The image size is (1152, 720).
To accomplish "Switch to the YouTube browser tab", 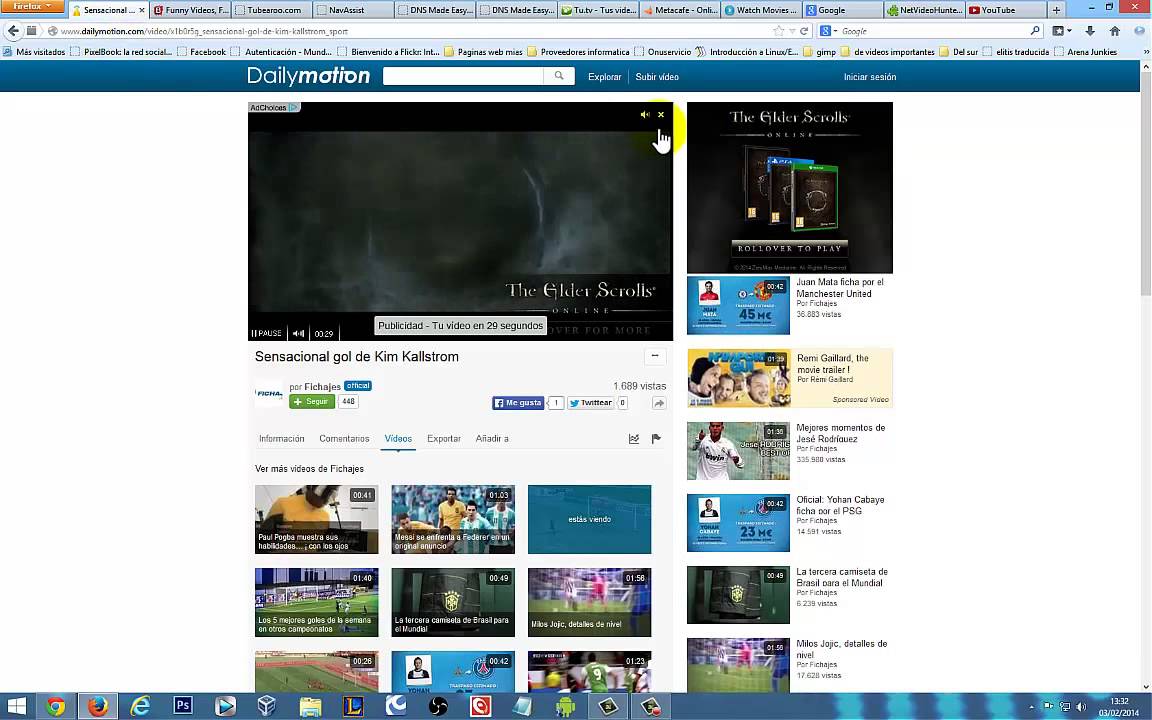I will [x=1005, y=10].
